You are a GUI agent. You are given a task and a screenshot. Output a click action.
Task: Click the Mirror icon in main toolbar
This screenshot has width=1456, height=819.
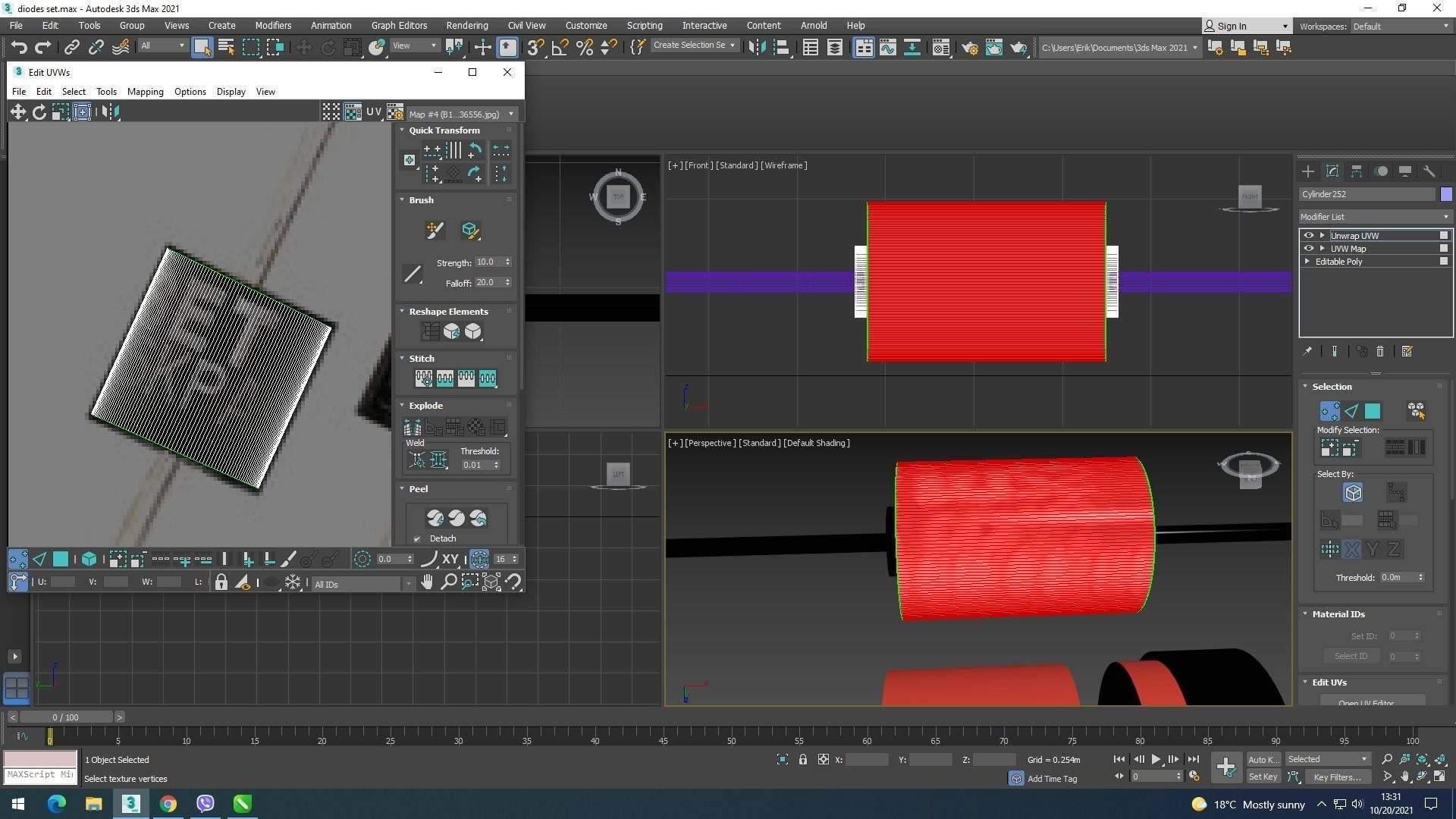[757, 48]
